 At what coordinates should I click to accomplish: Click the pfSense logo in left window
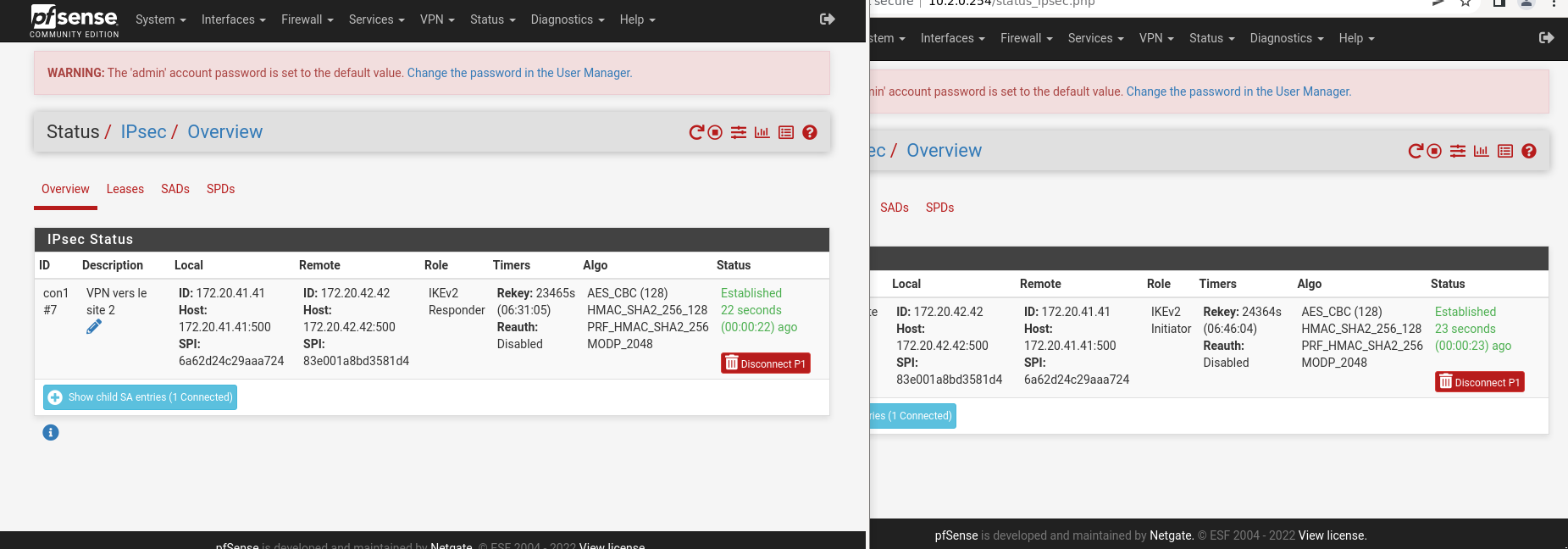pos(75,20)
